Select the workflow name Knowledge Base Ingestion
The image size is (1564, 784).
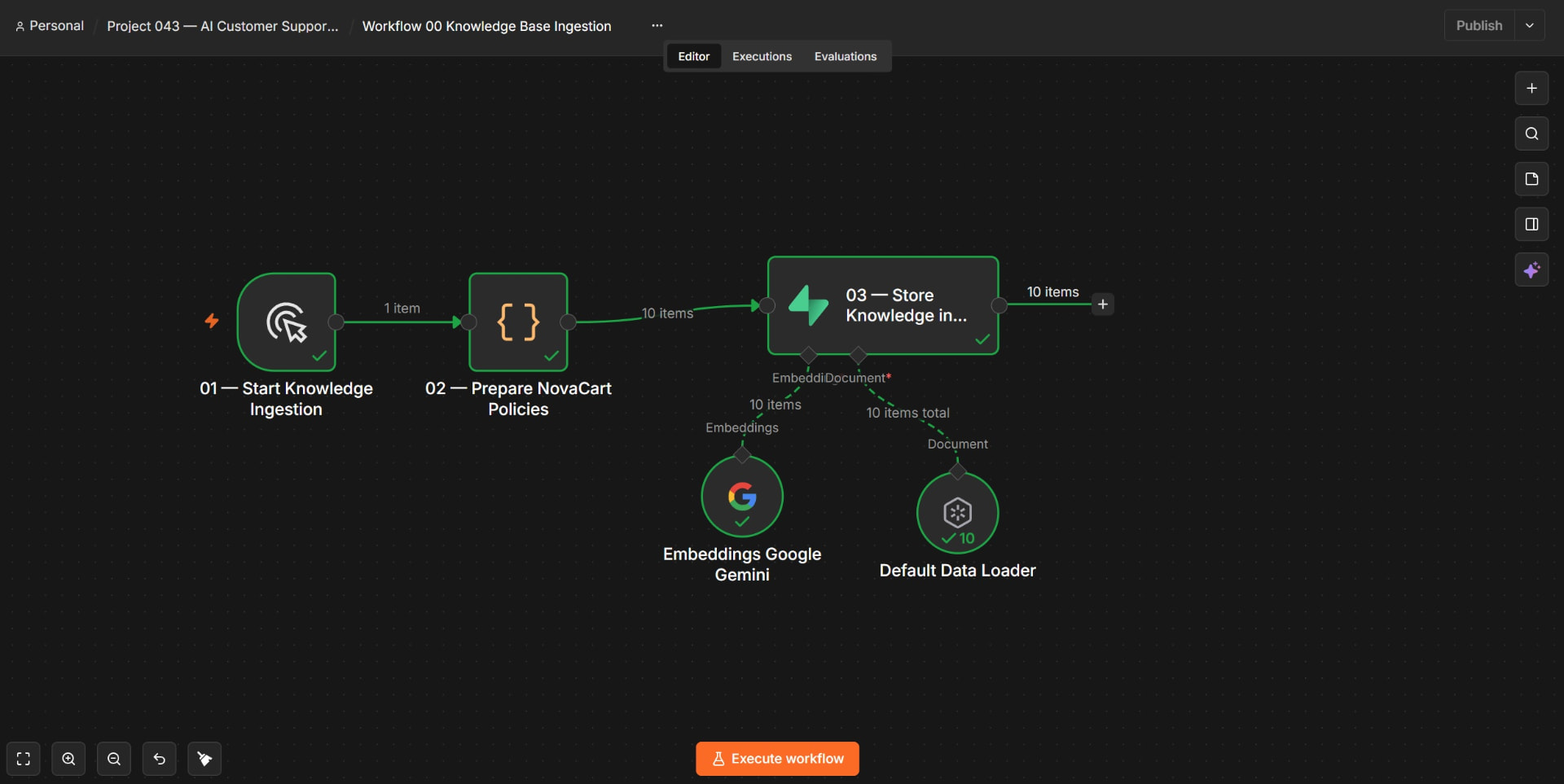(486, 26)
